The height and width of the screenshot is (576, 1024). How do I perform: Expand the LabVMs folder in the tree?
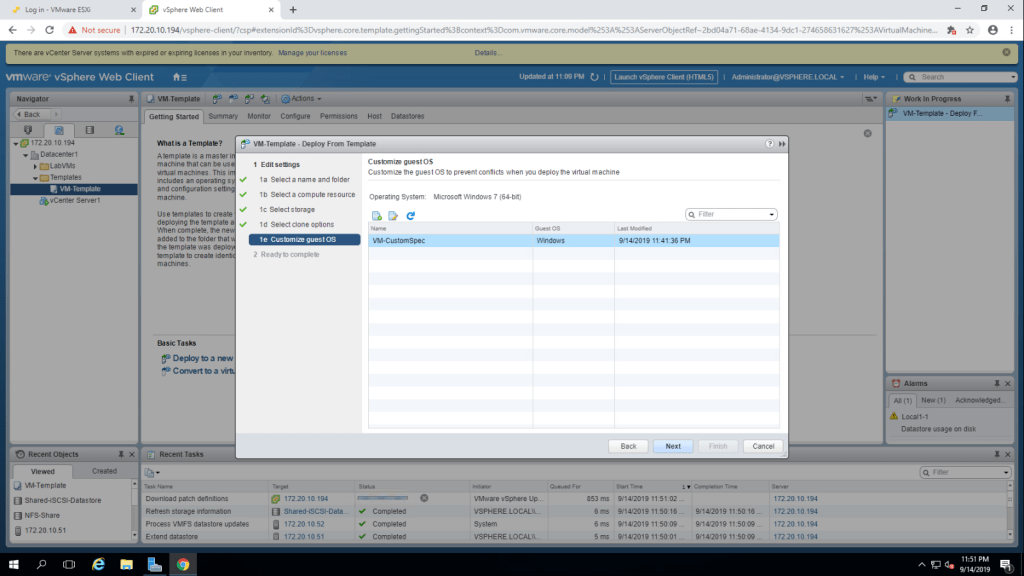pyautogui.click(x=35, y=166)
